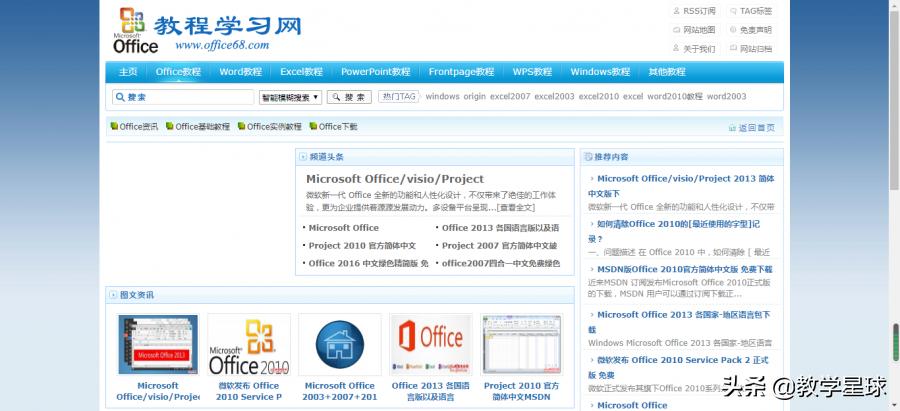Click the magnifier icon in search field
This screenshot has height=411, width=900.
pos(121,97)
